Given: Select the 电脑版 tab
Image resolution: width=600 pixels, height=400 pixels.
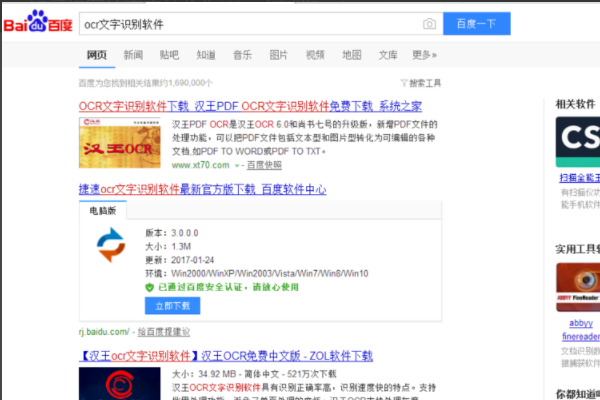Looking at the screenshot, I should point(103,211).
